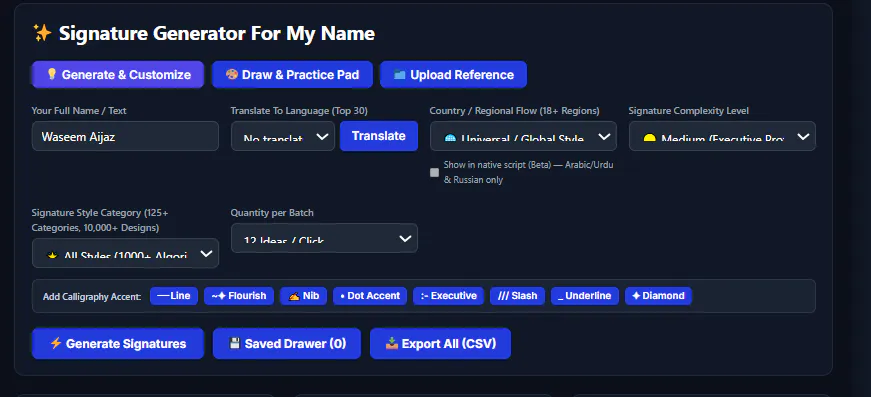Viewport: 871px width, 397px height.
Task: Click the folder icon on Upload Reference
Action: click(399, 74)
